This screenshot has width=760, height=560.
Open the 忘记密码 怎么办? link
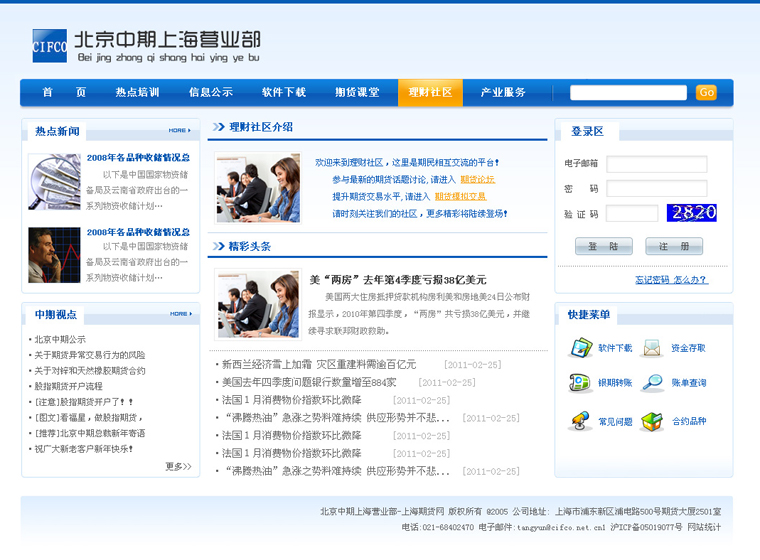671,280
